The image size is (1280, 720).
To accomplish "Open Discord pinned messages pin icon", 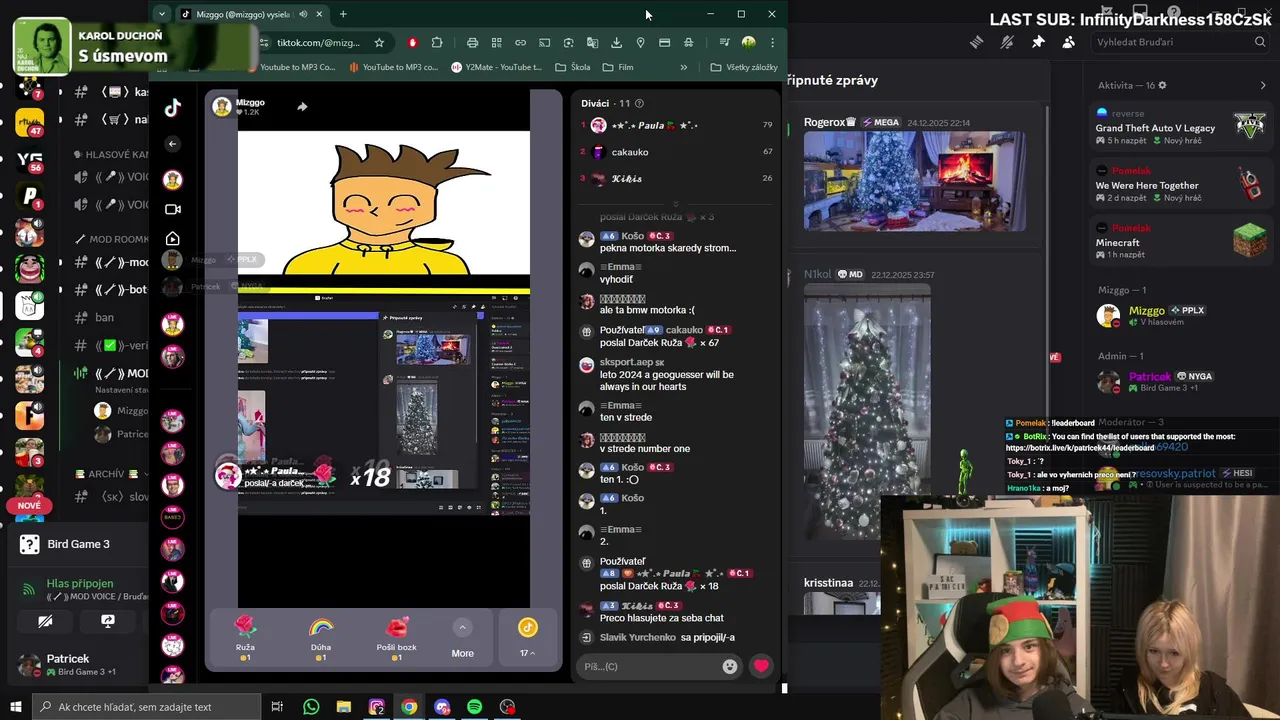I will click(x=1038, y=42).
